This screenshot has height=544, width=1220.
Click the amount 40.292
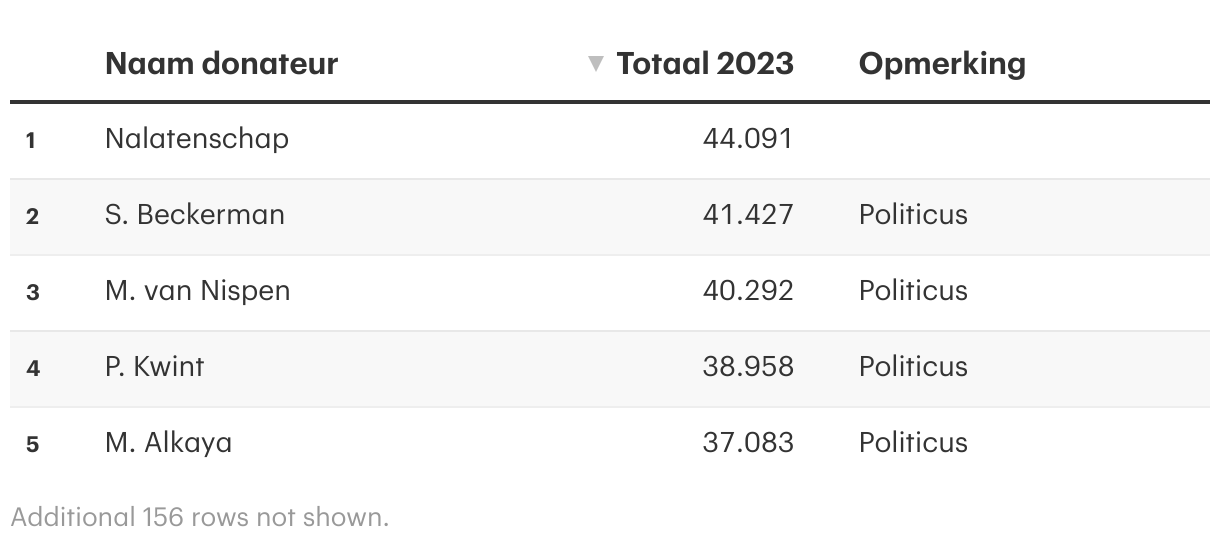[748, 290]
